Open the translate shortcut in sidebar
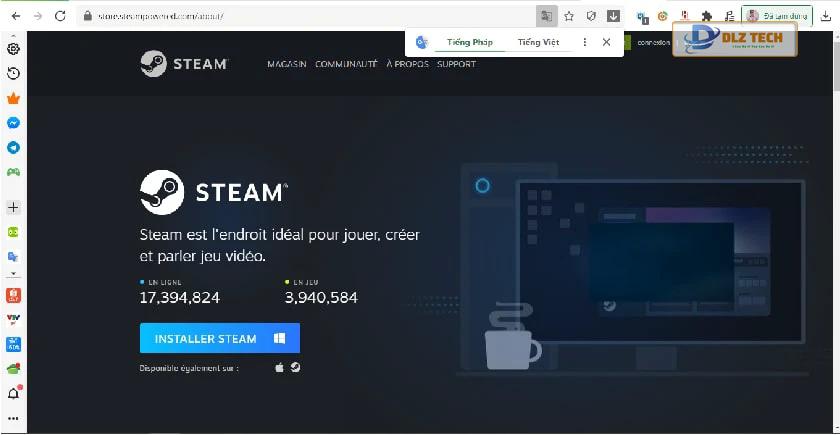The width and height of the screenshot is (840, 435). (x=13, y=257)
